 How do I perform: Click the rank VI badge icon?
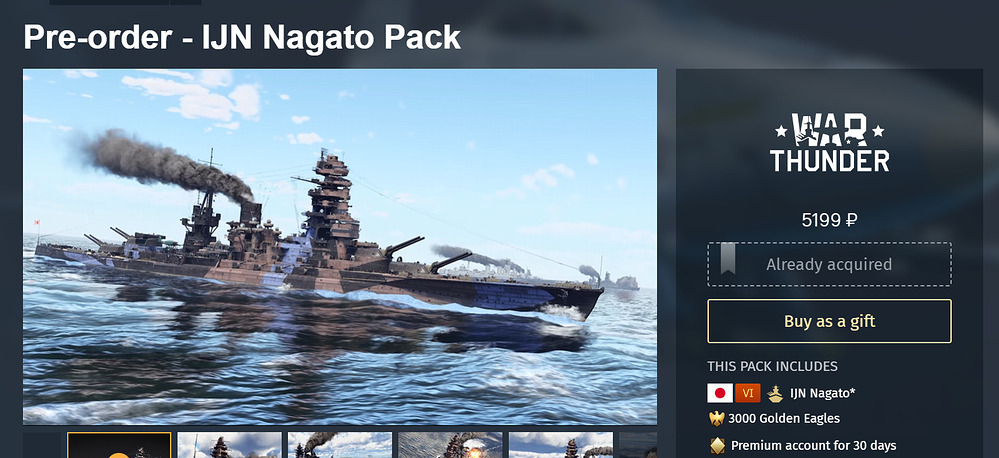click(747, 393)
